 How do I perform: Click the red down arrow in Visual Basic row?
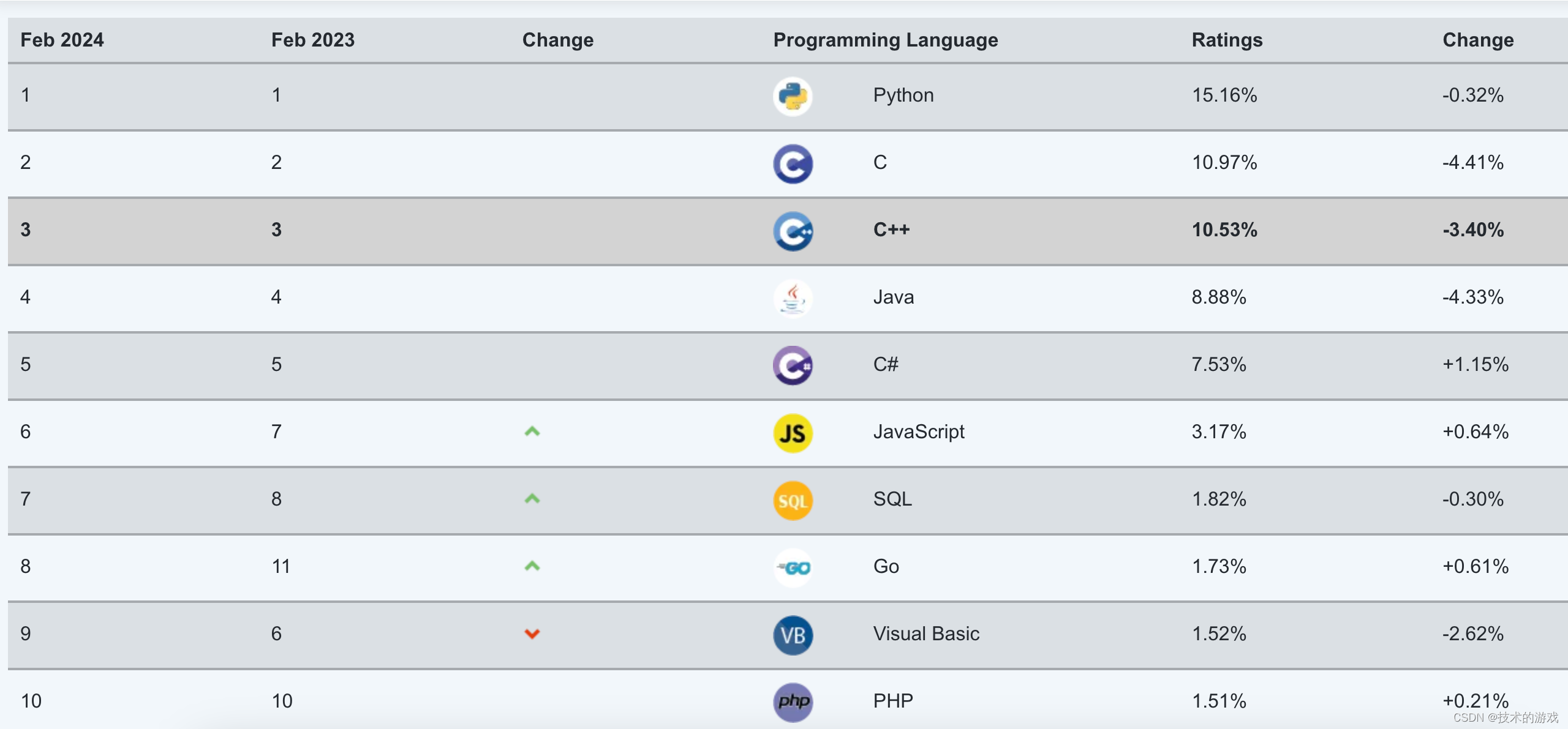pyautogui.click(x=532, y=634)
